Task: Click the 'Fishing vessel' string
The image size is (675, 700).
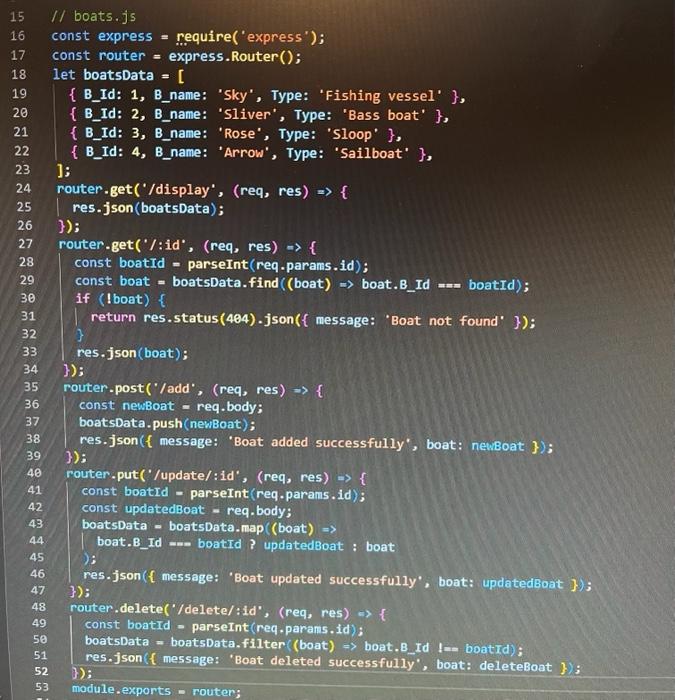Action: point(380,96)
